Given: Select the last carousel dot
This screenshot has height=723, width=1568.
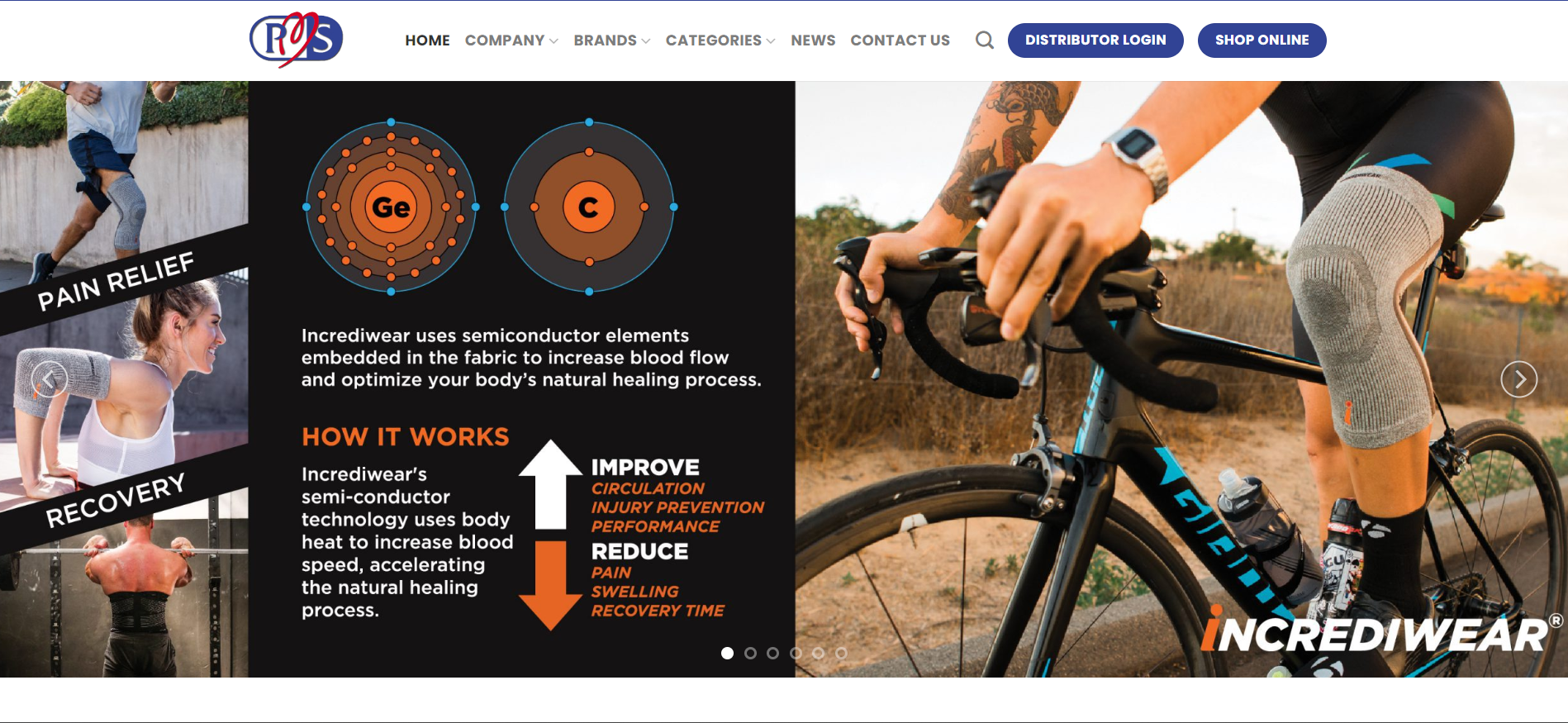Looking at the screenshot, I should tap(841, 653).
